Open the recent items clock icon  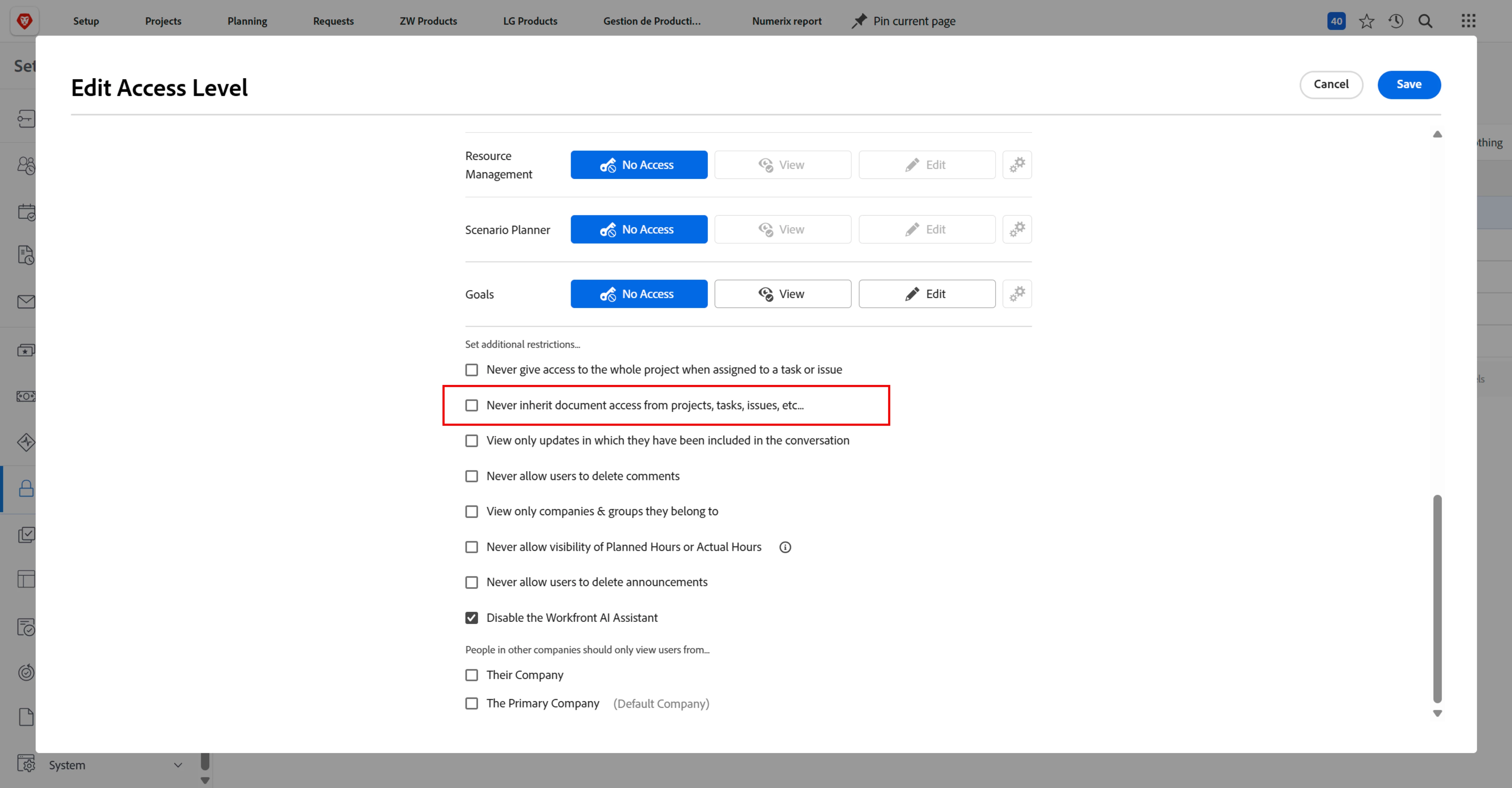tap(1396, 21)
